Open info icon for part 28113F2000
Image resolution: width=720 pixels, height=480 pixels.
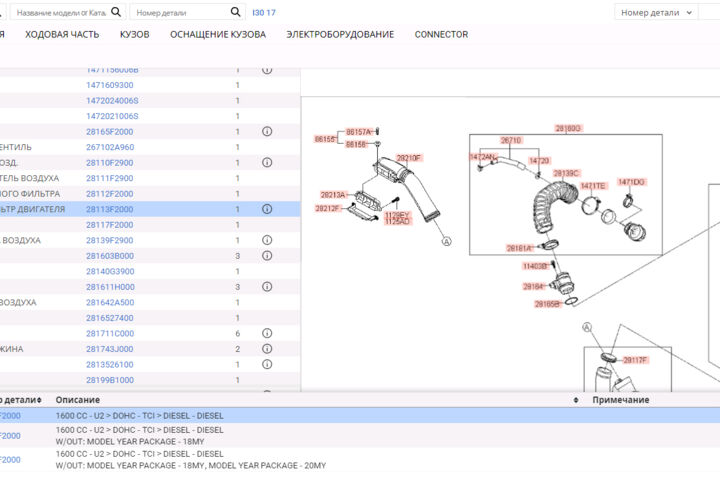coord(267,209)
